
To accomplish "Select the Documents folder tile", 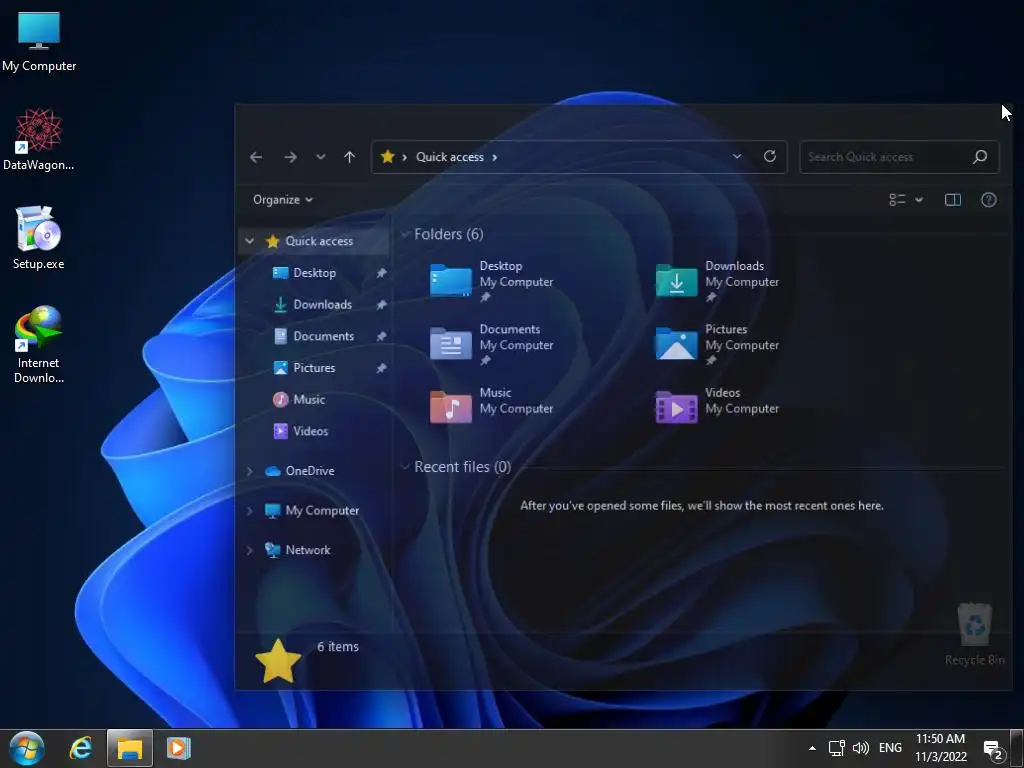I will click(x=491, y=345).
